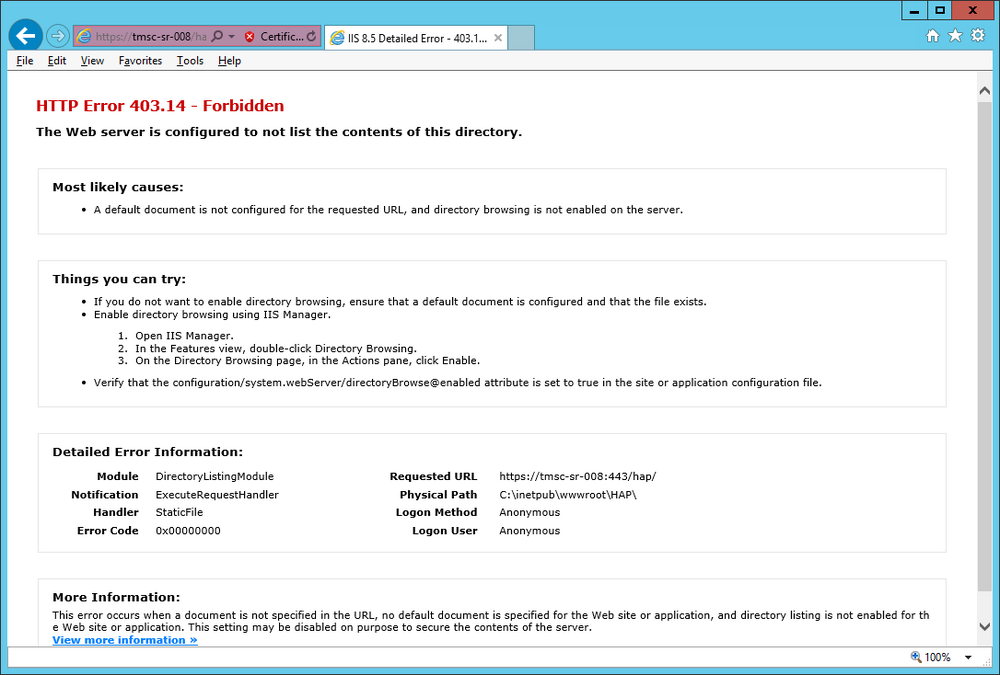Click the More Information heading
This screenshot has width=1000, height=675.
[x=116, y=597]
